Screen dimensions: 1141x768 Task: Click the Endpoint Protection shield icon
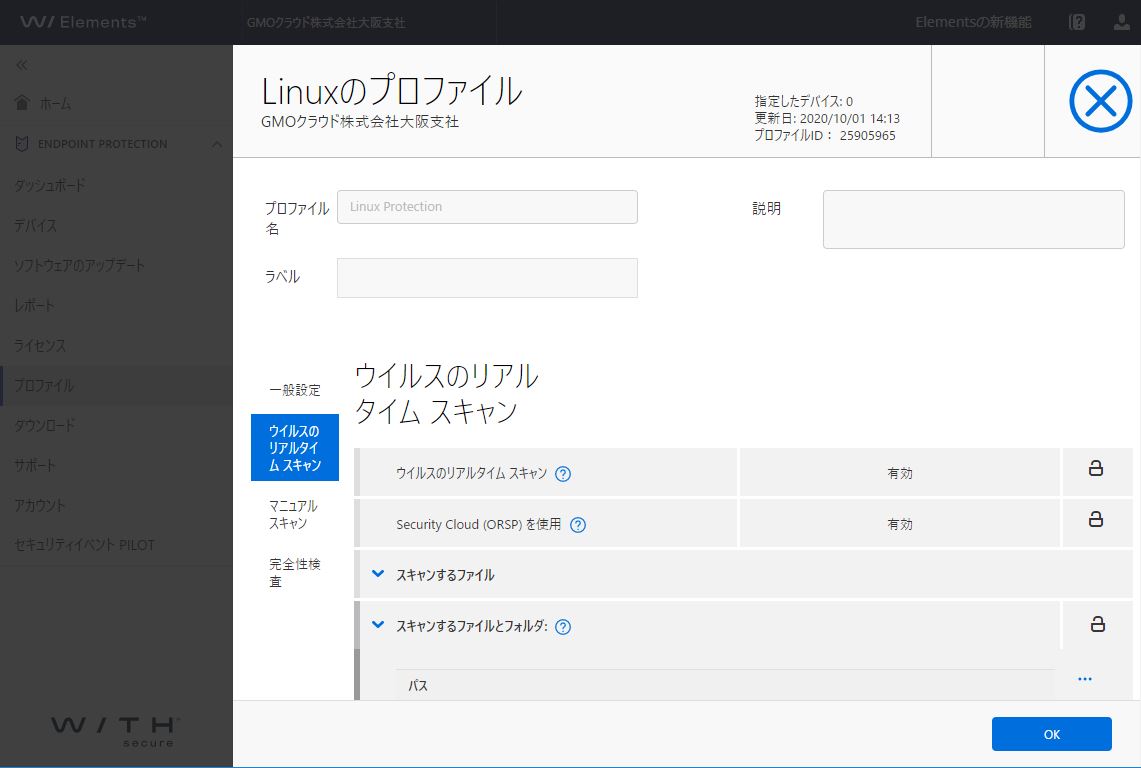tap(22, 143)
